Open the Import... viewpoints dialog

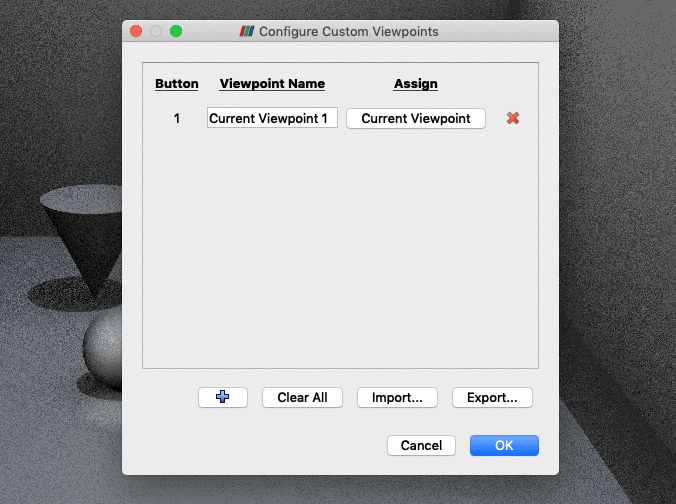pos(397,397)
